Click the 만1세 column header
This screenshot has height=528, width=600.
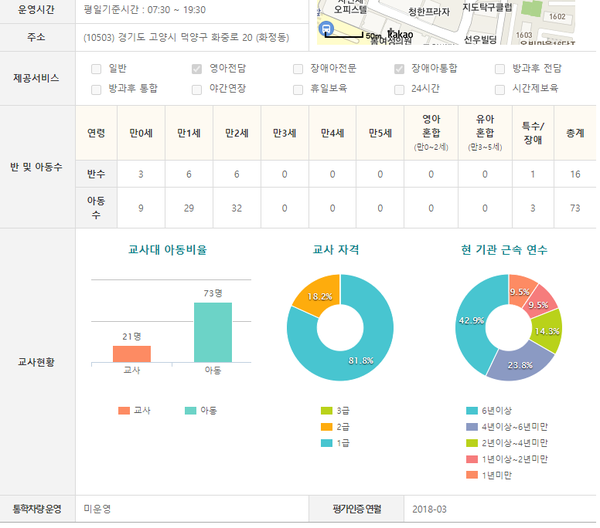pyautogui.click(x=189, y=133)
